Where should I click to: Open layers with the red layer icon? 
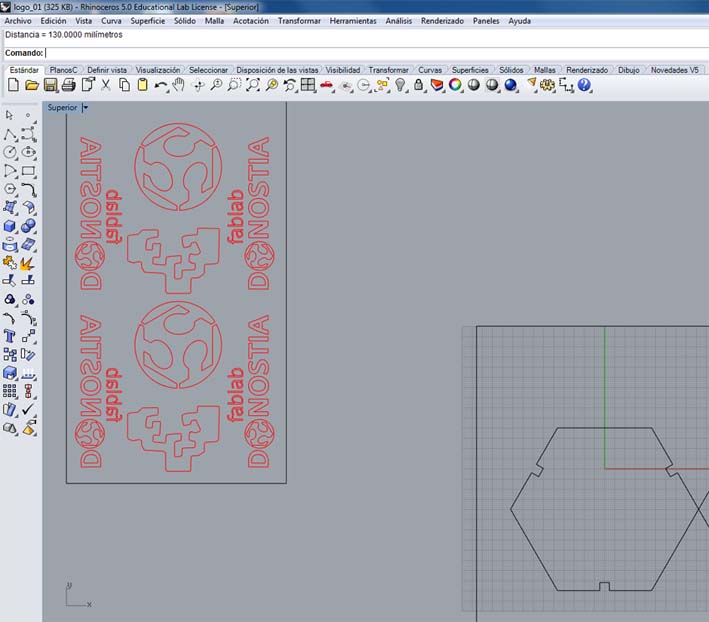pos(437,85)
